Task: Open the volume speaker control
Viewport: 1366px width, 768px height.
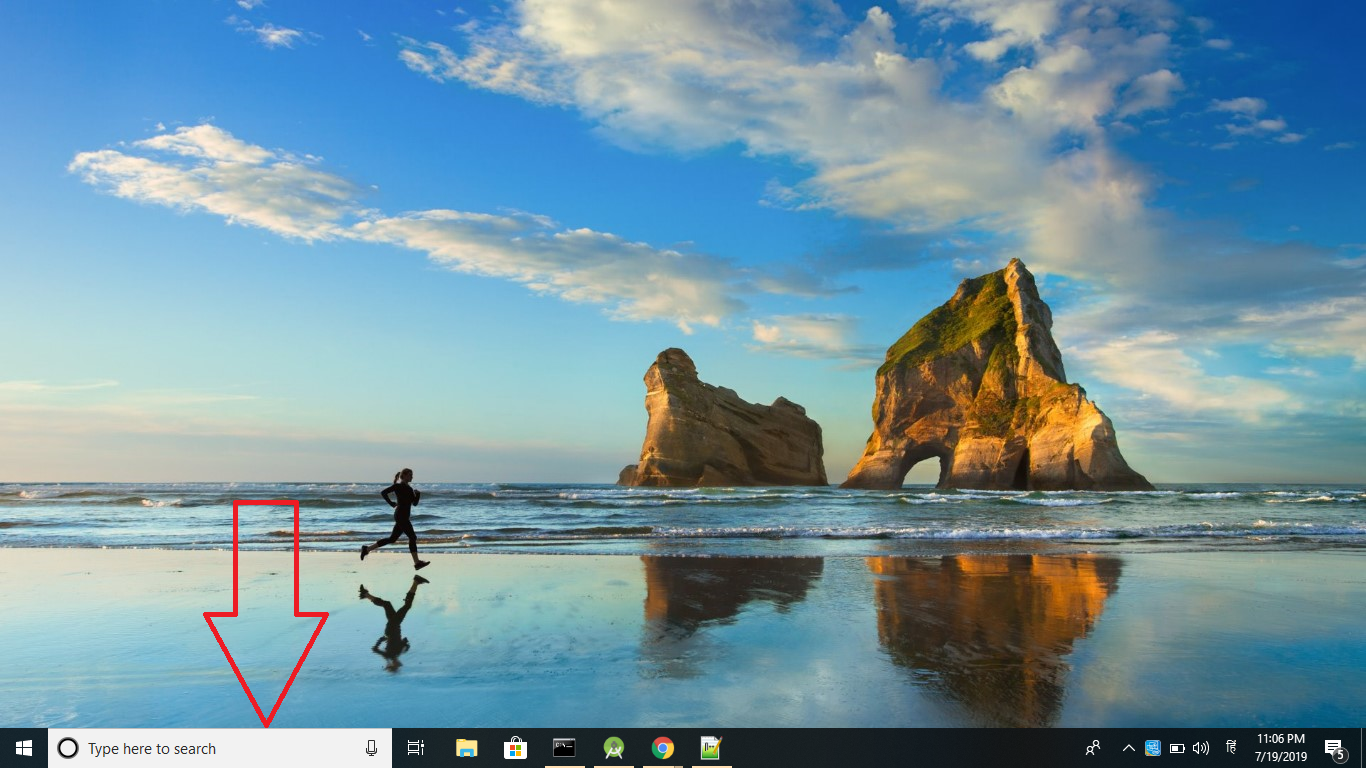Action: pos(1201,748)
